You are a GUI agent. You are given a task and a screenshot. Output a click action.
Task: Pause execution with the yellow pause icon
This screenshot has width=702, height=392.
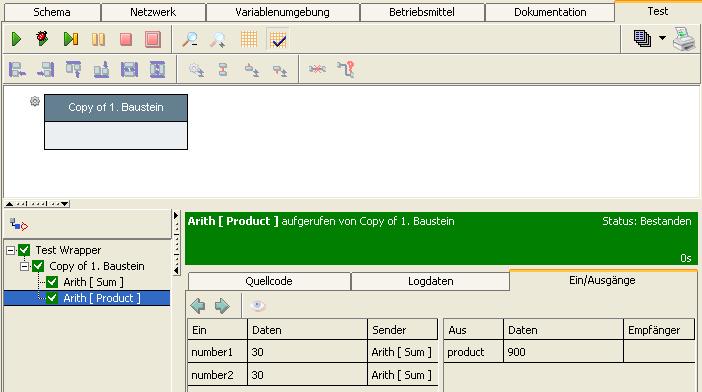point(98,39)
